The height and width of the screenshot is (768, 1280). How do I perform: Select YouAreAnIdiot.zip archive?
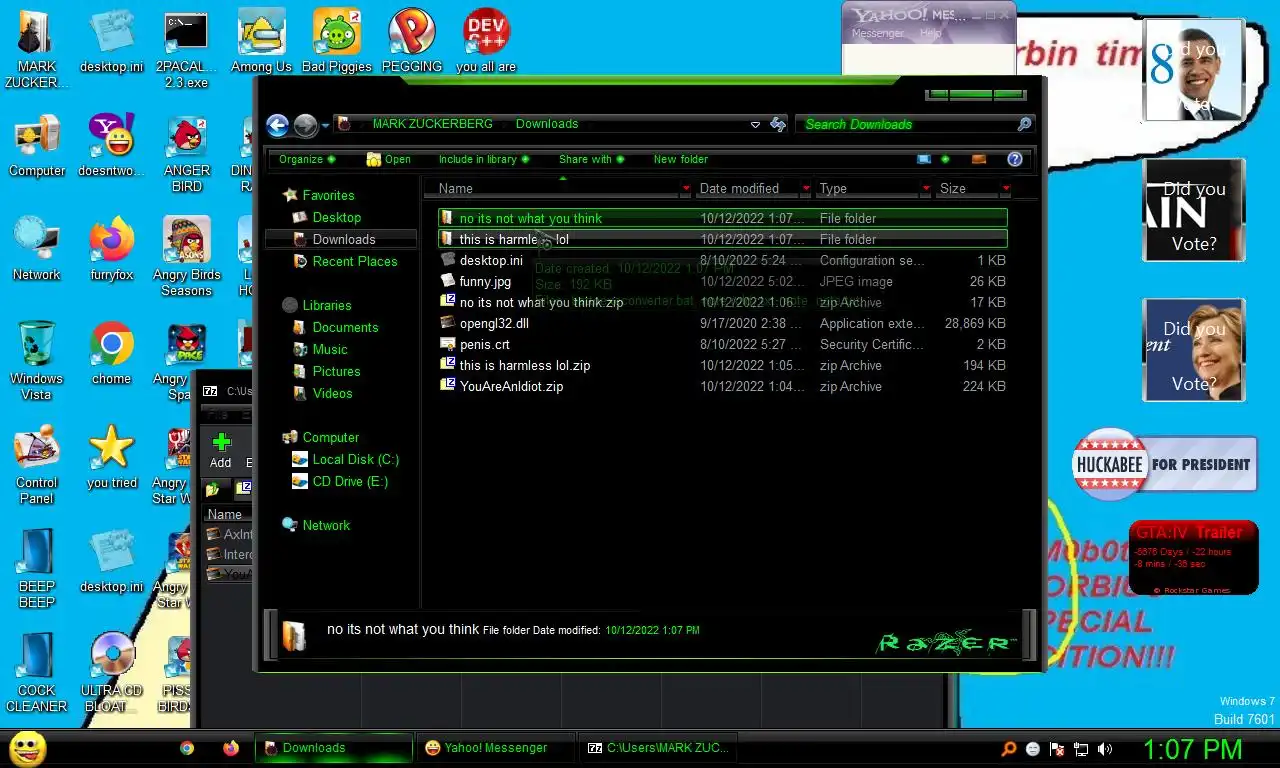[722, 386]
